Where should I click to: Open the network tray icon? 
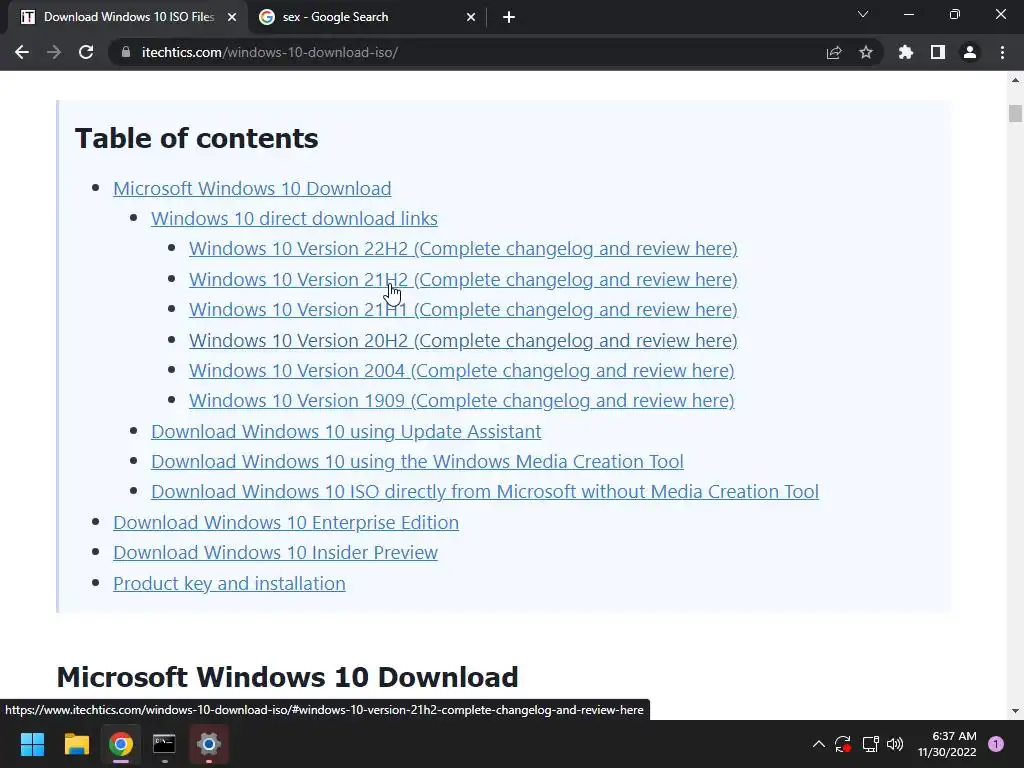[871, 744]
